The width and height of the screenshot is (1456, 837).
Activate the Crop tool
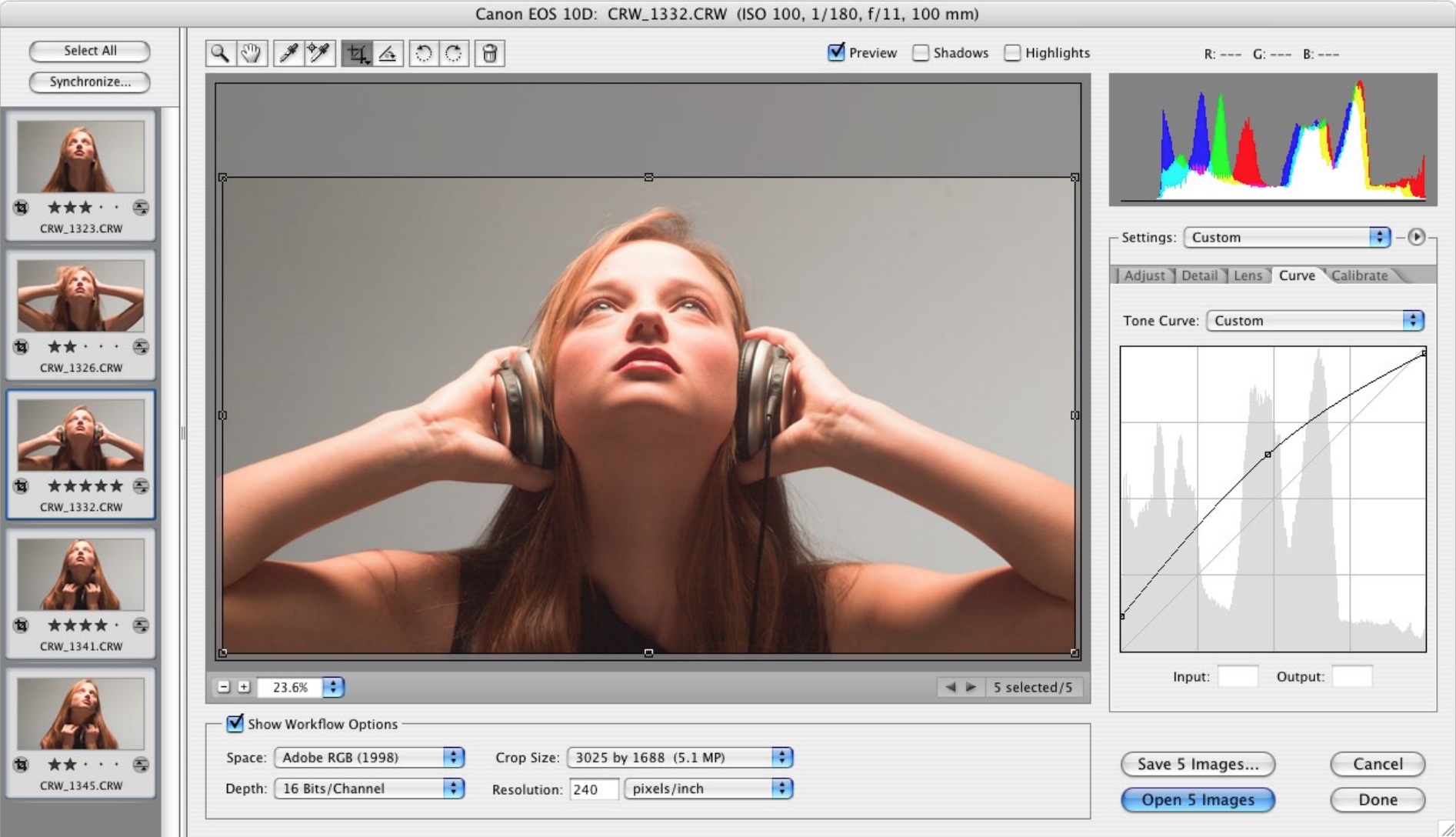click(357, 53)
